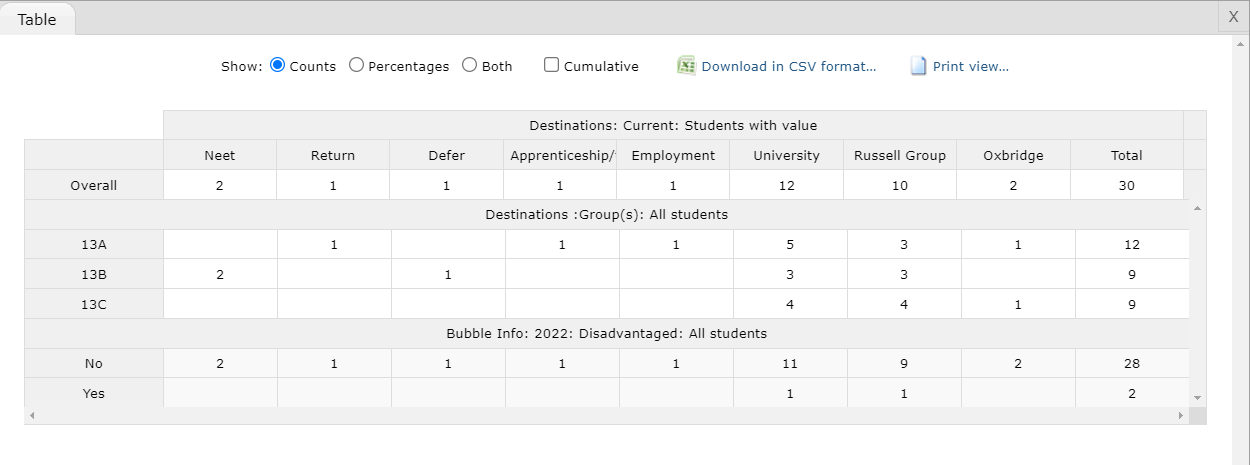
Task: Click 13A University value 5
Action: pos(790,244)
